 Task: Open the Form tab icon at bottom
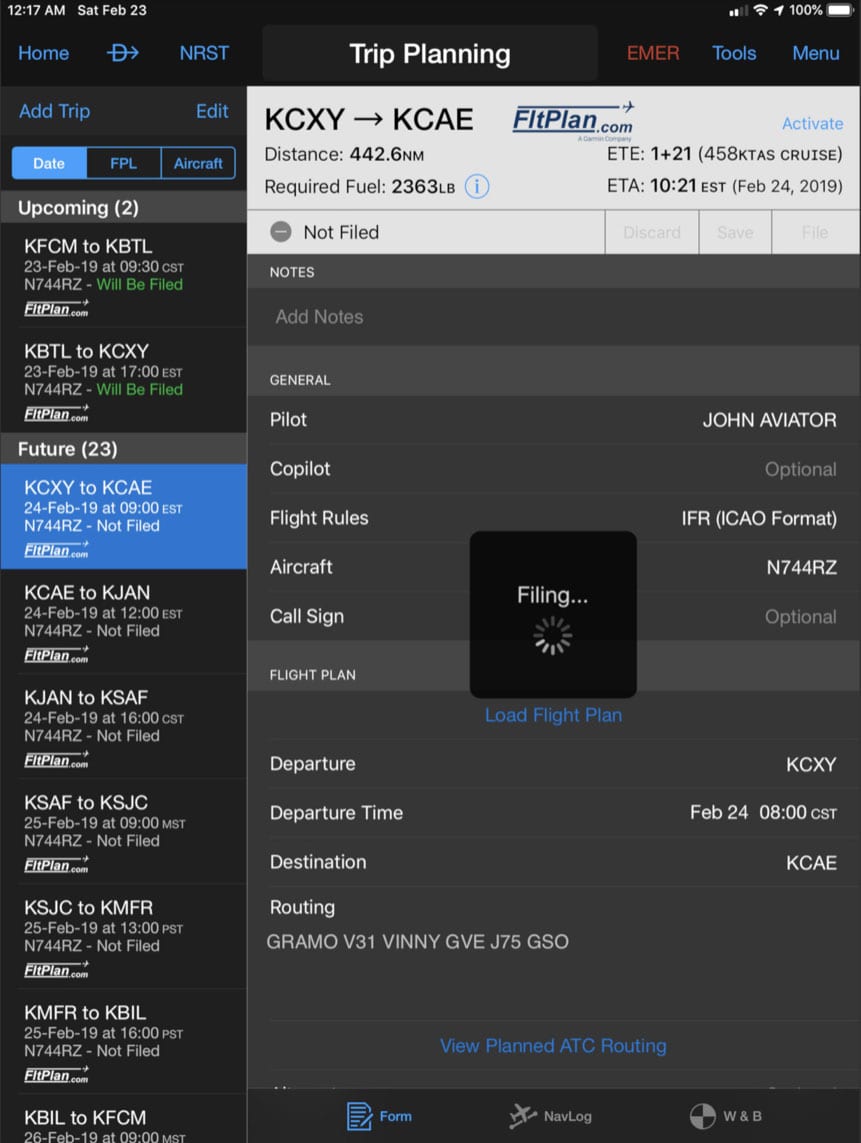359,1116
